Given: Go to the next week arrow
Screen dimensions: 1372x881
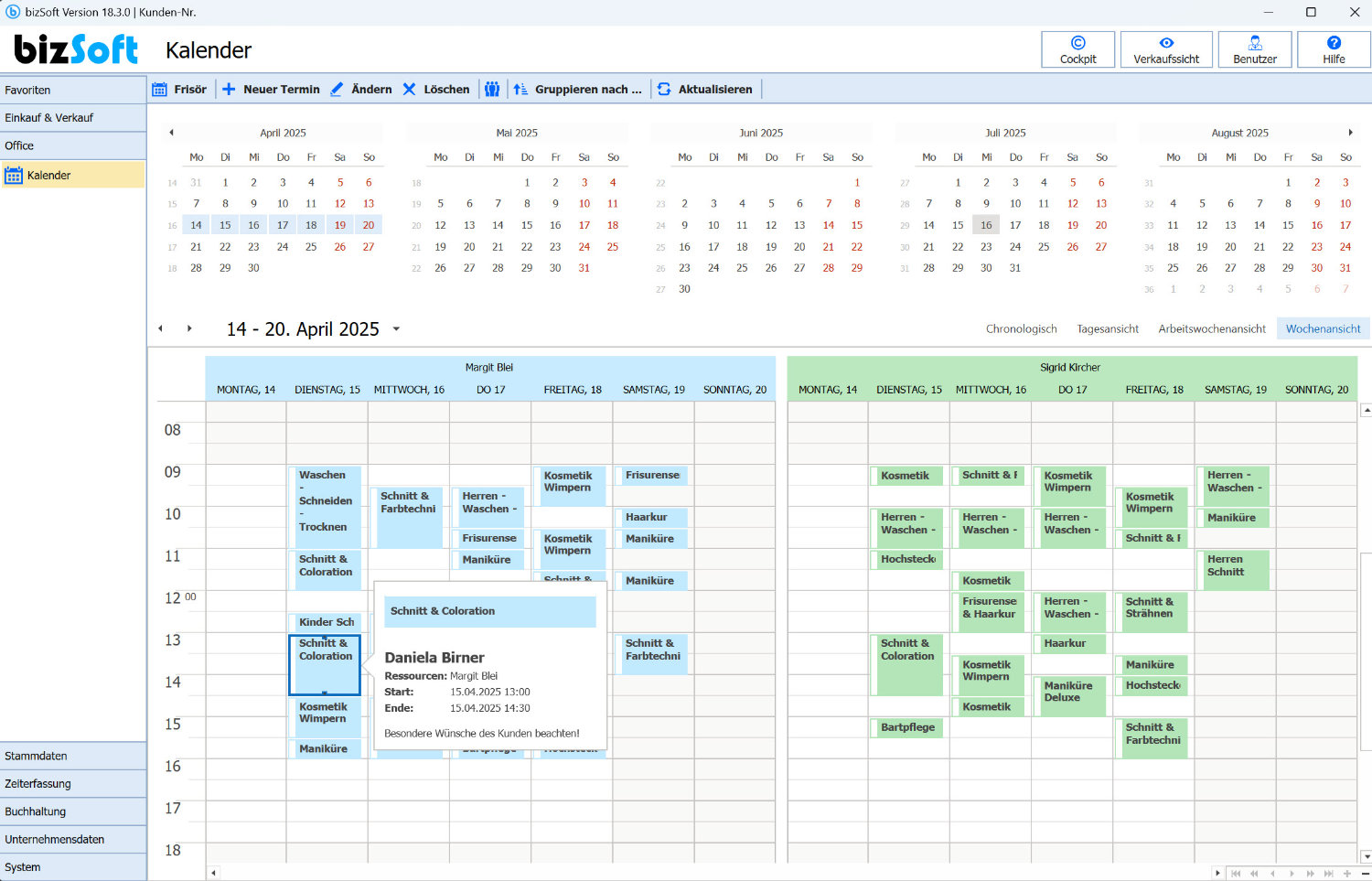Looking at the screenshot, I should [x=189, y=329].
